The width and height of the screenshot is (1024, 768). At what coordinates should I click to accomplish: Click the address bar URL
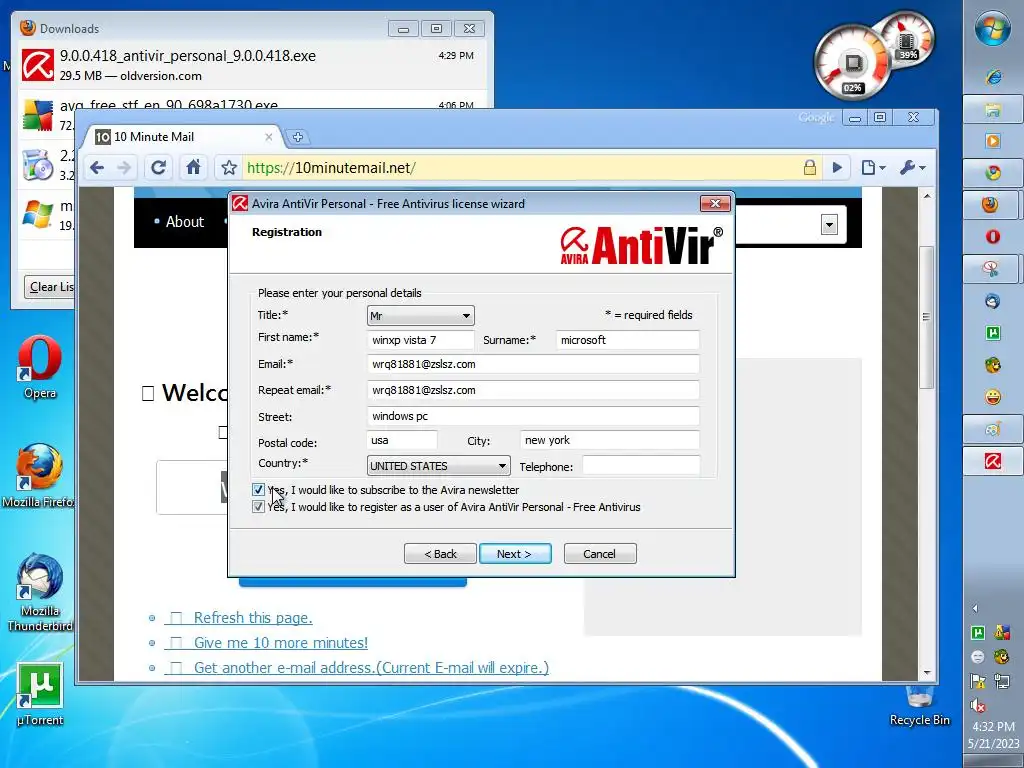point(330,168)
